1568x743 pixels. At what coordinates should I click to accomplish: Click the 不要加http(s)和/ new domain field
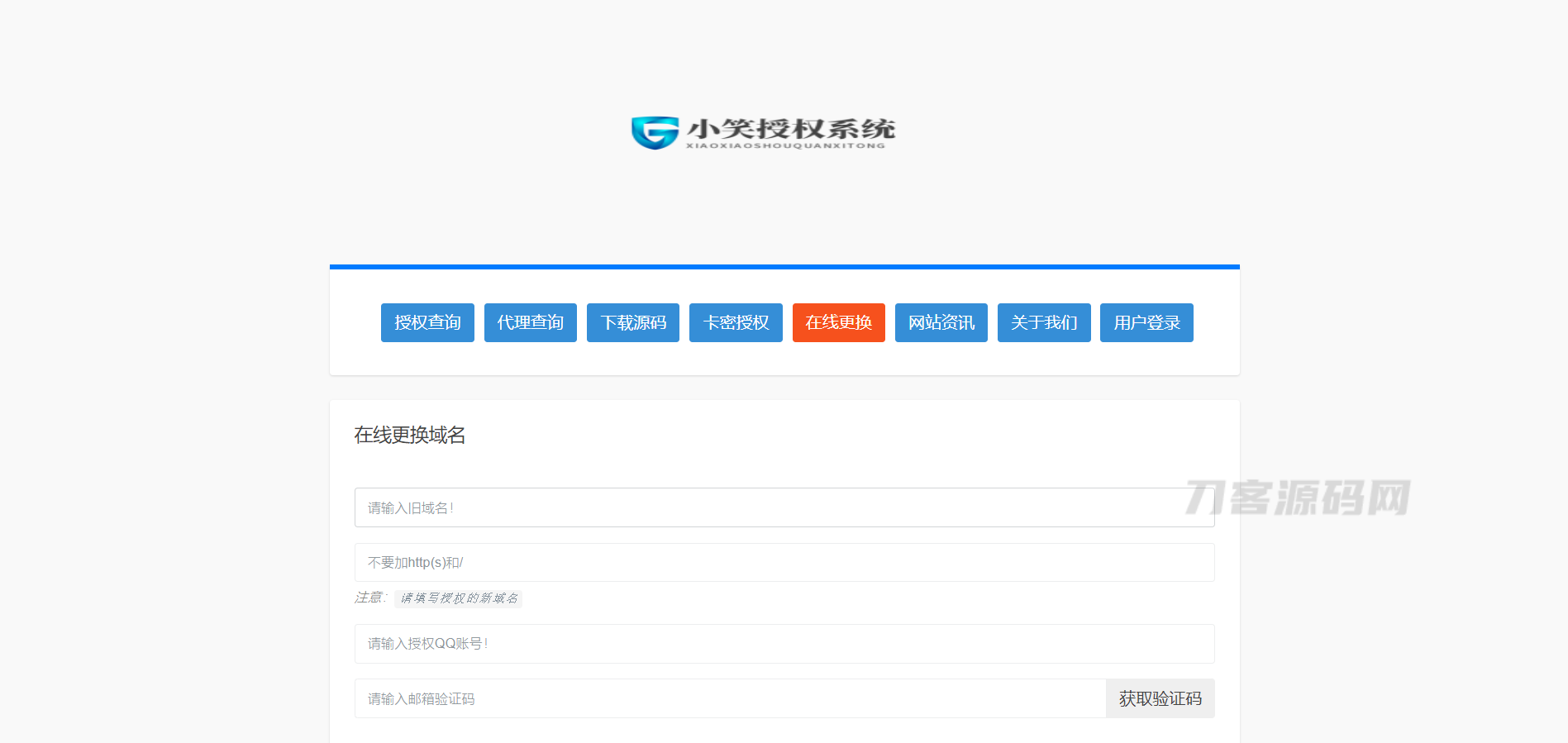tap(784, 563)
